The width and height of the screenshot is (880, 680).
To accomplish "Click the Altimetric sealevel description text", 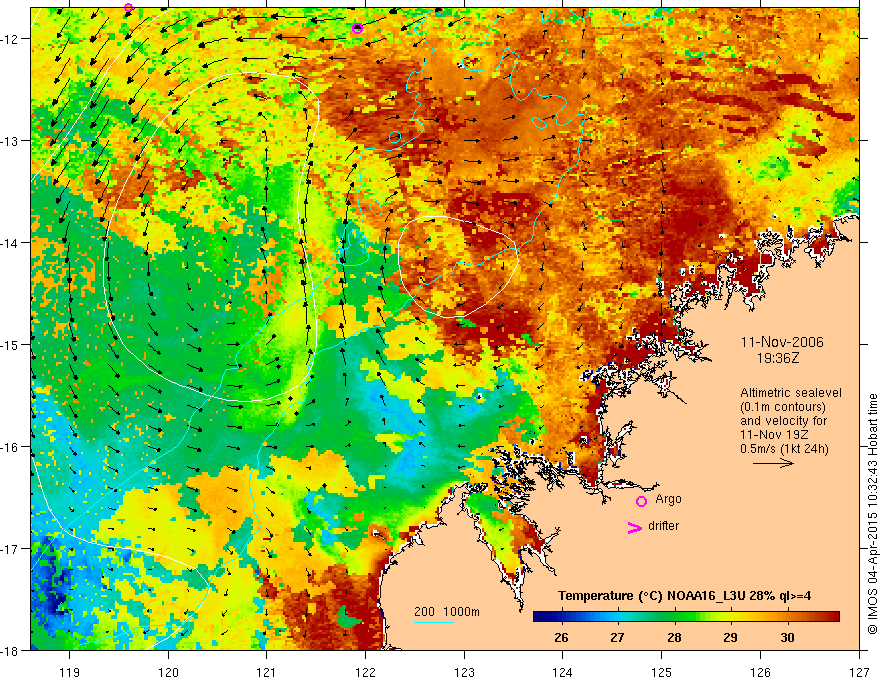I will (x=791, y=392).
